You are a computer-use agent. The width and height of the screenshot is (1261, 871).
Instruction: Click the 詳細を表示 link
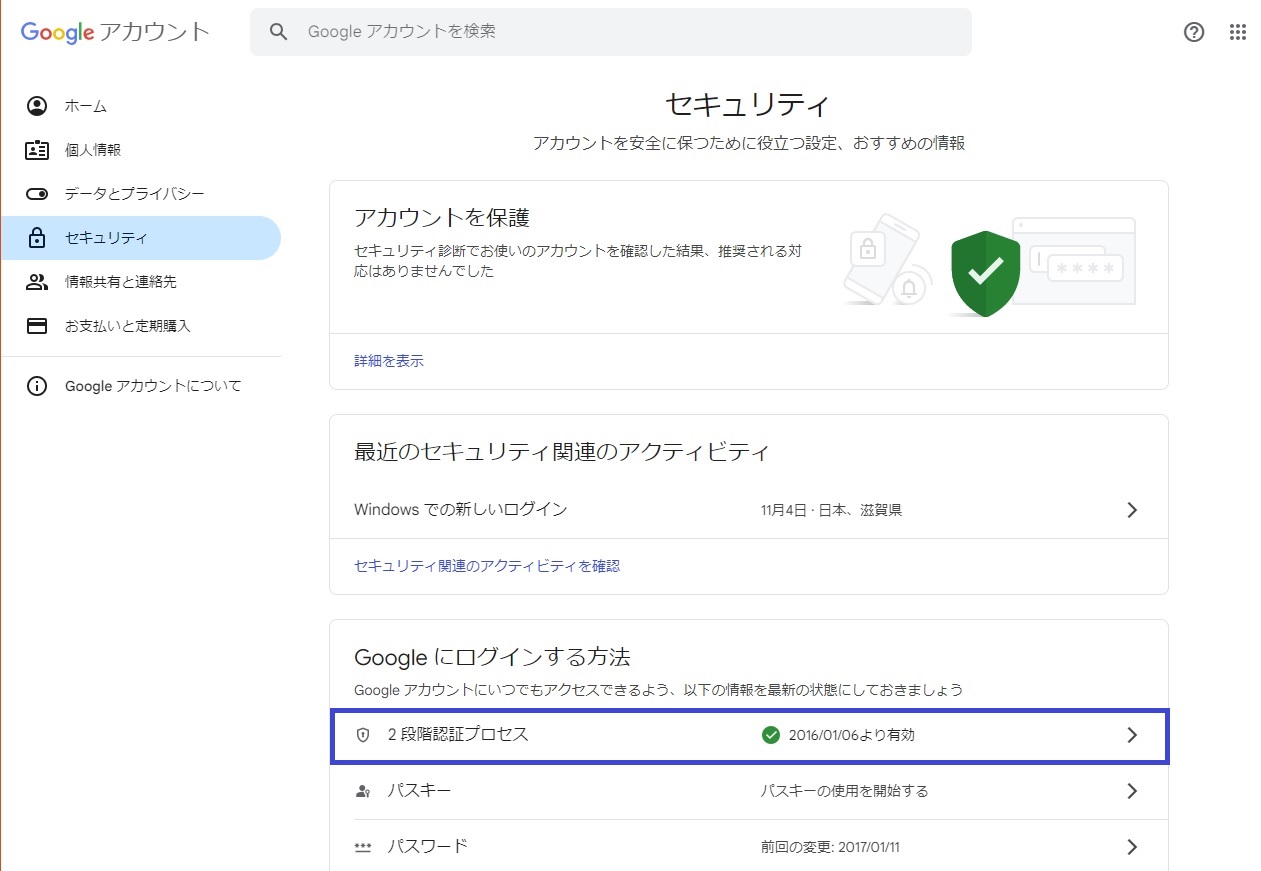[389, 361]
